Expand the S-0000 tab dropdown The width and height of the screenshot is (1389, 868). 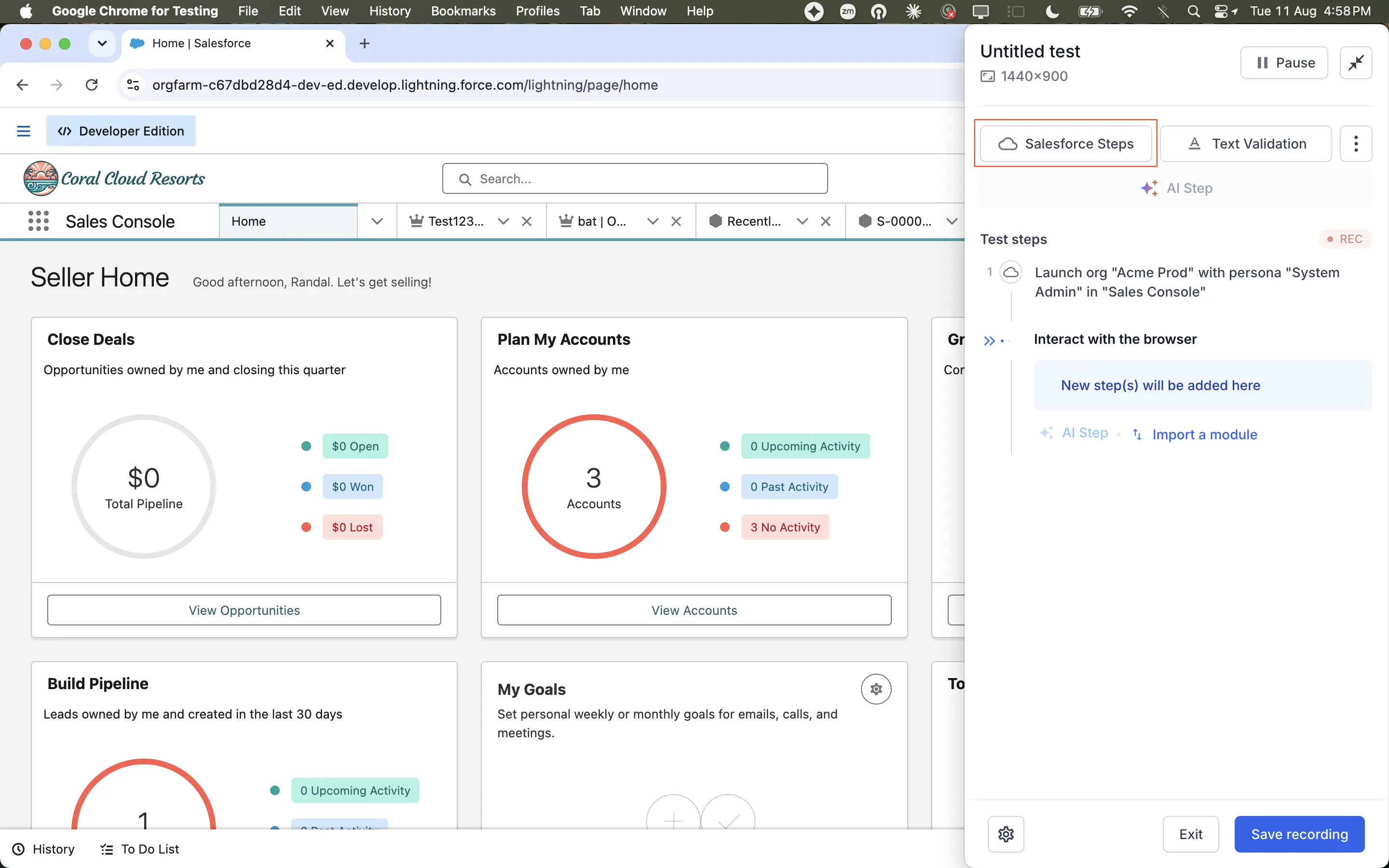[x=952, y=222]
